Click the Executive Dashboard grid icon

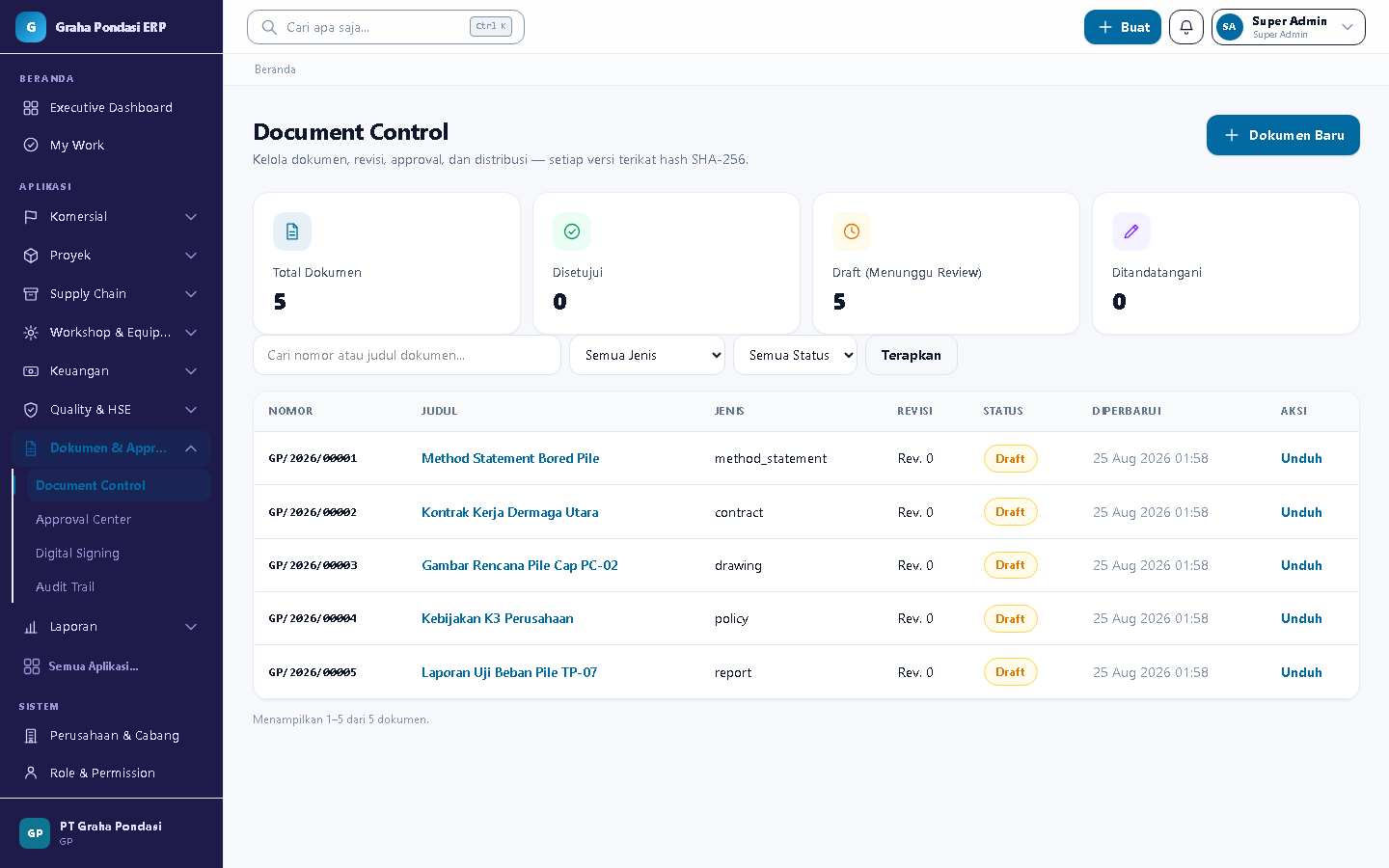coord(31,108)
